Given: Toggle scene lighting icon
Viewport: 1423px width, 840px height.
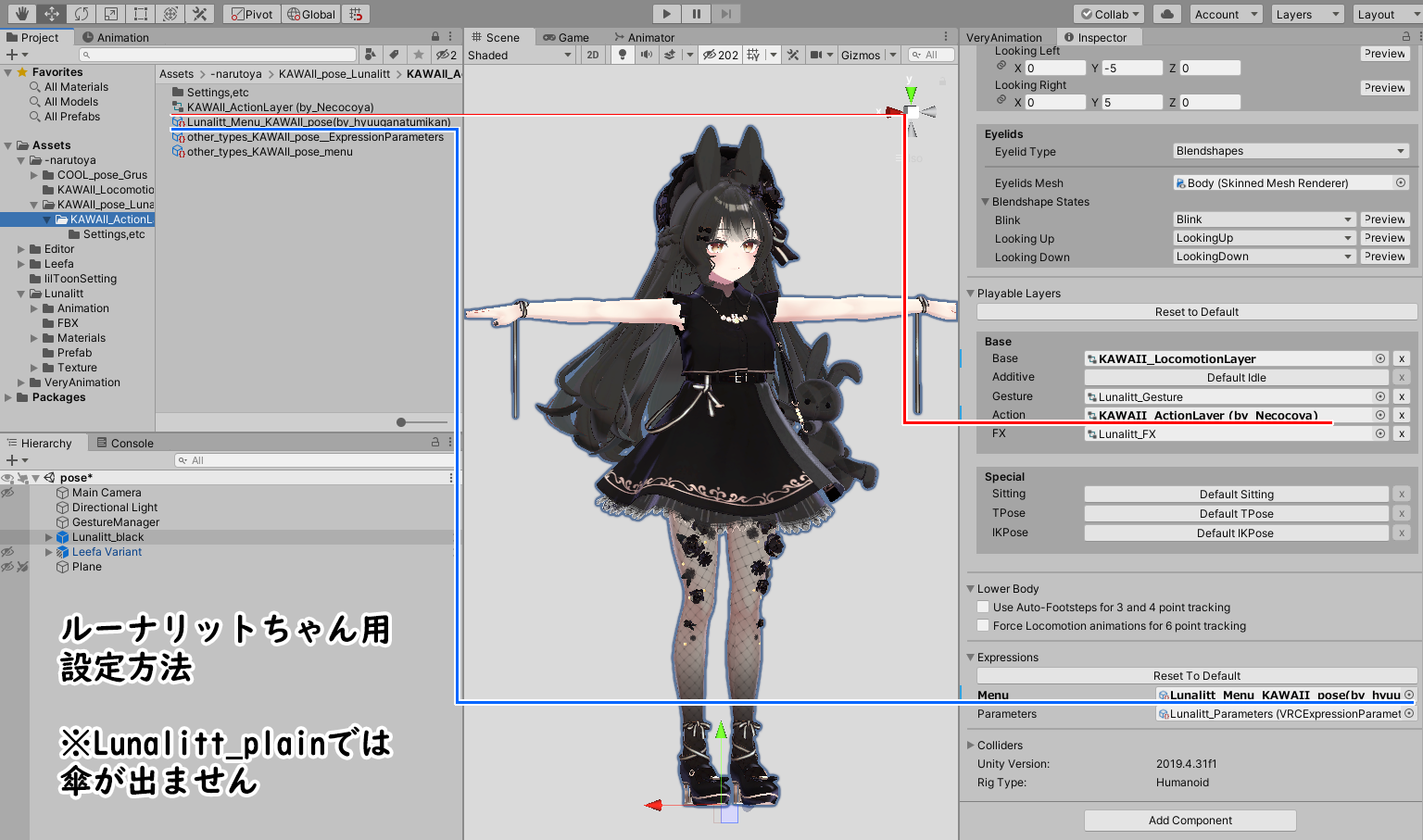Looking at the screenshot, I should coord(621,54).
